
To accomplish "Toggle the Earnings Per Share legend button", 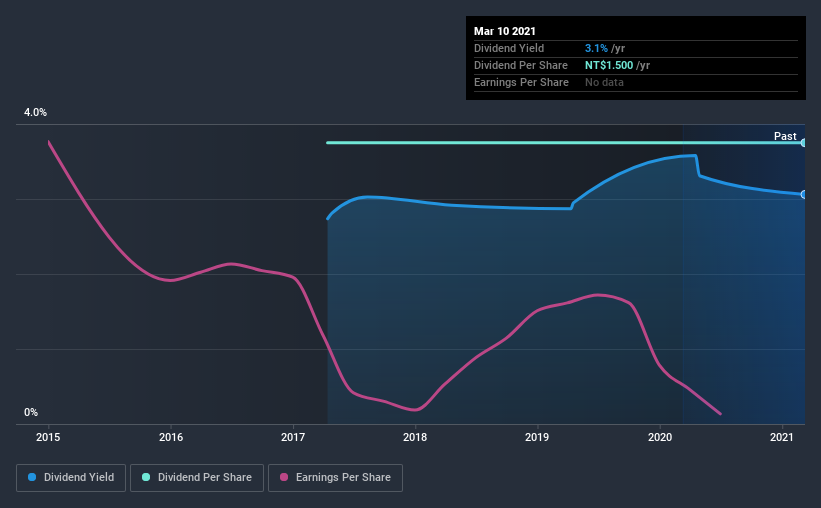I will 335,478.
